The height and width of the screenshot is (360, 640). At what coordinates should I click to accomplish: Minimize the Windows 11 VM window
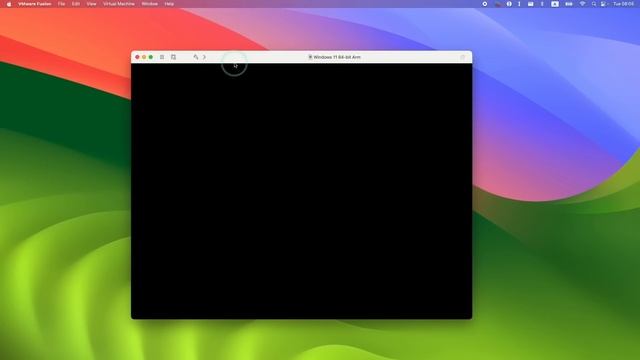pyautogui.click(x=144, y=57)
